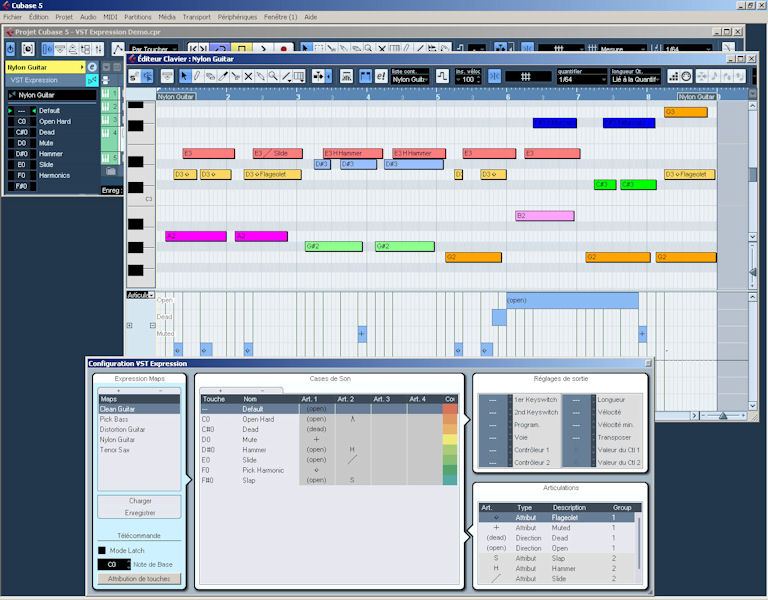Screen dimensions: 768x600
Task: Open the Nylon Guitar expression map selector
Action: point(52,95)
